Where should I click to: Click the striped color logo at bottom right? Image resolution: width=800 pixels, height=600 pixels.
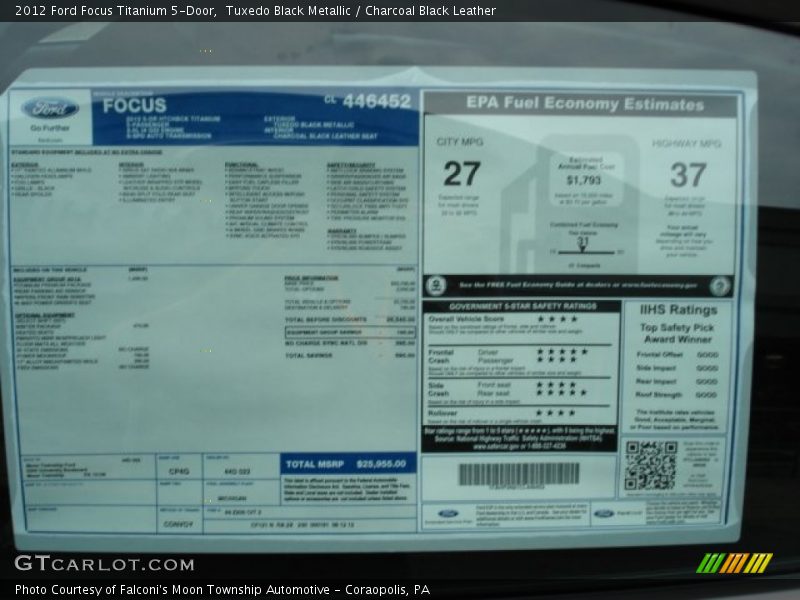734,563
